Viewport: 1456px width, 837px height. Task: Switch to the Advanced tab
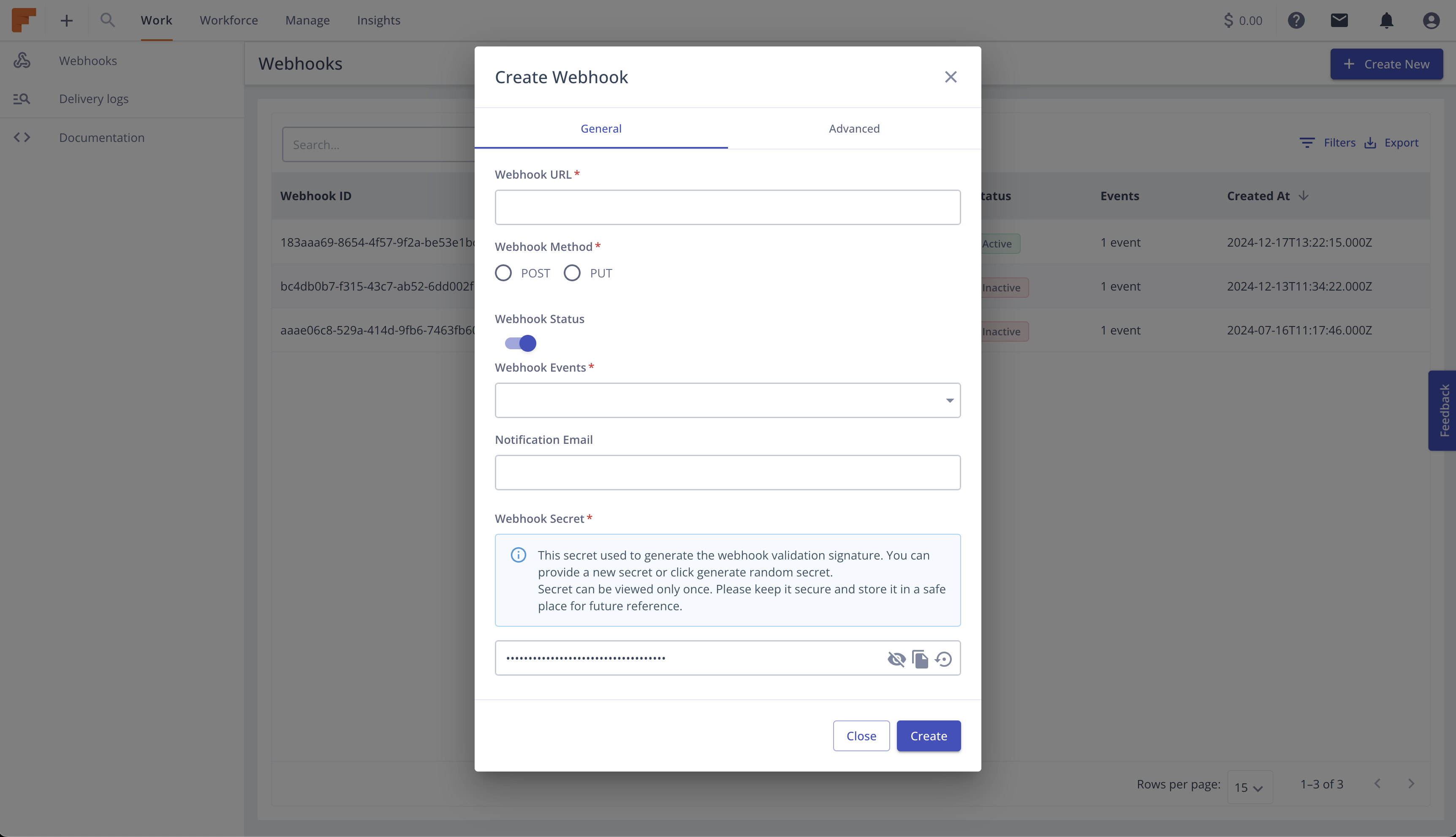[853, 128]
